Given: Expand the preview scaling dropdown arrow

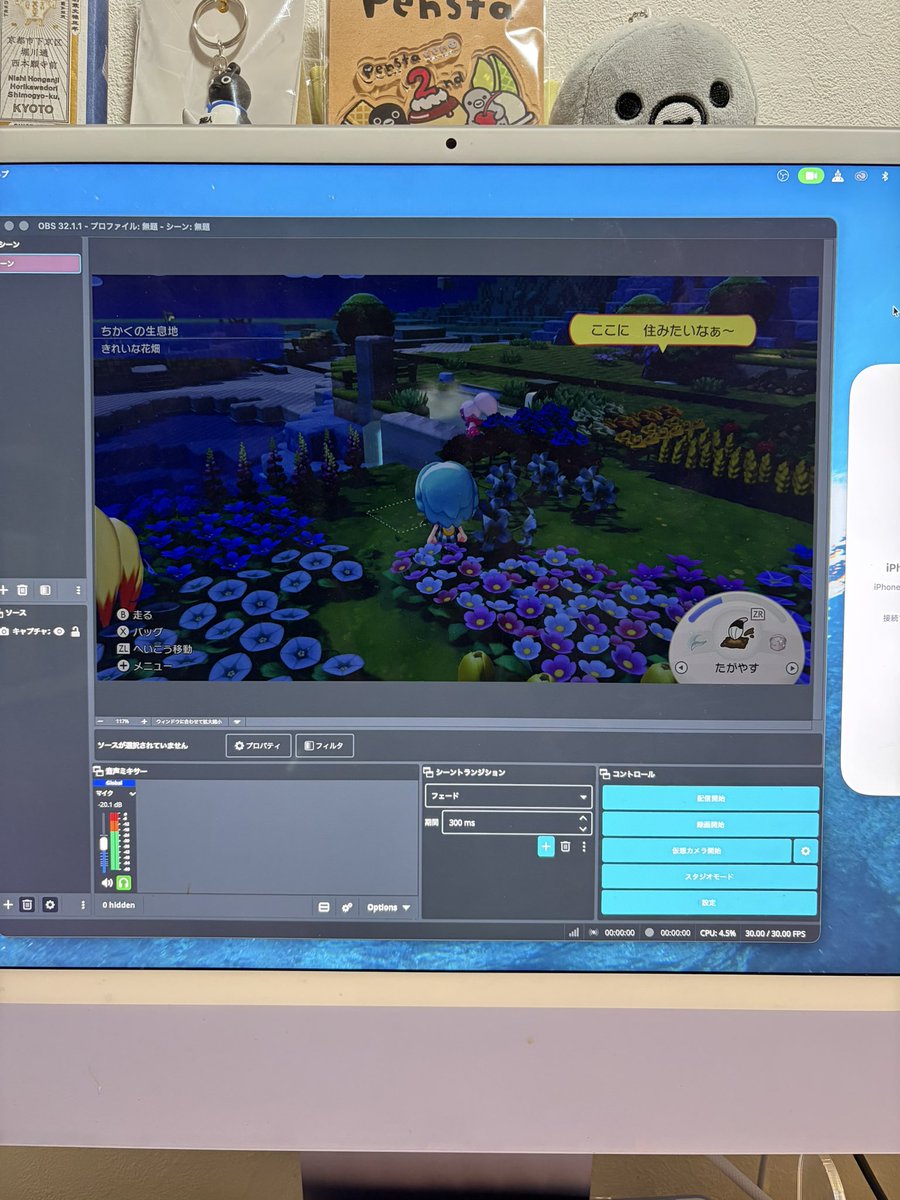Looking at the screenshot, I should [237, 721].
